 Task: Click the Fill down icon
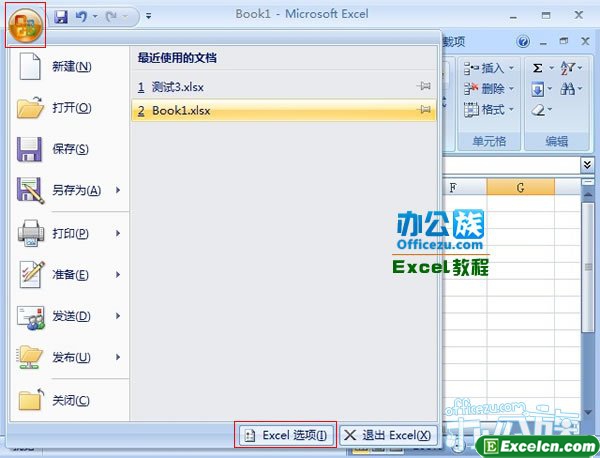coord(538,90)
